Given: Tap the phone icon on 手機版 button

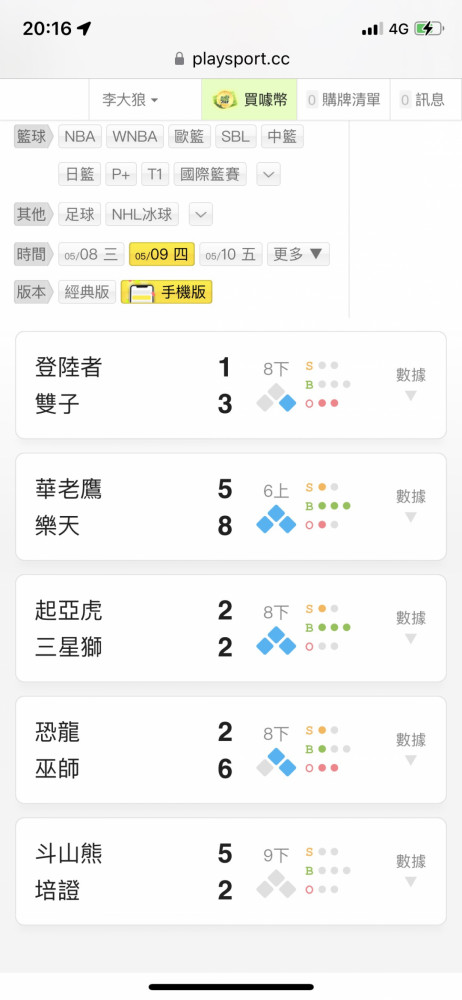Looking at the screenshot, I should pos(142,293).
